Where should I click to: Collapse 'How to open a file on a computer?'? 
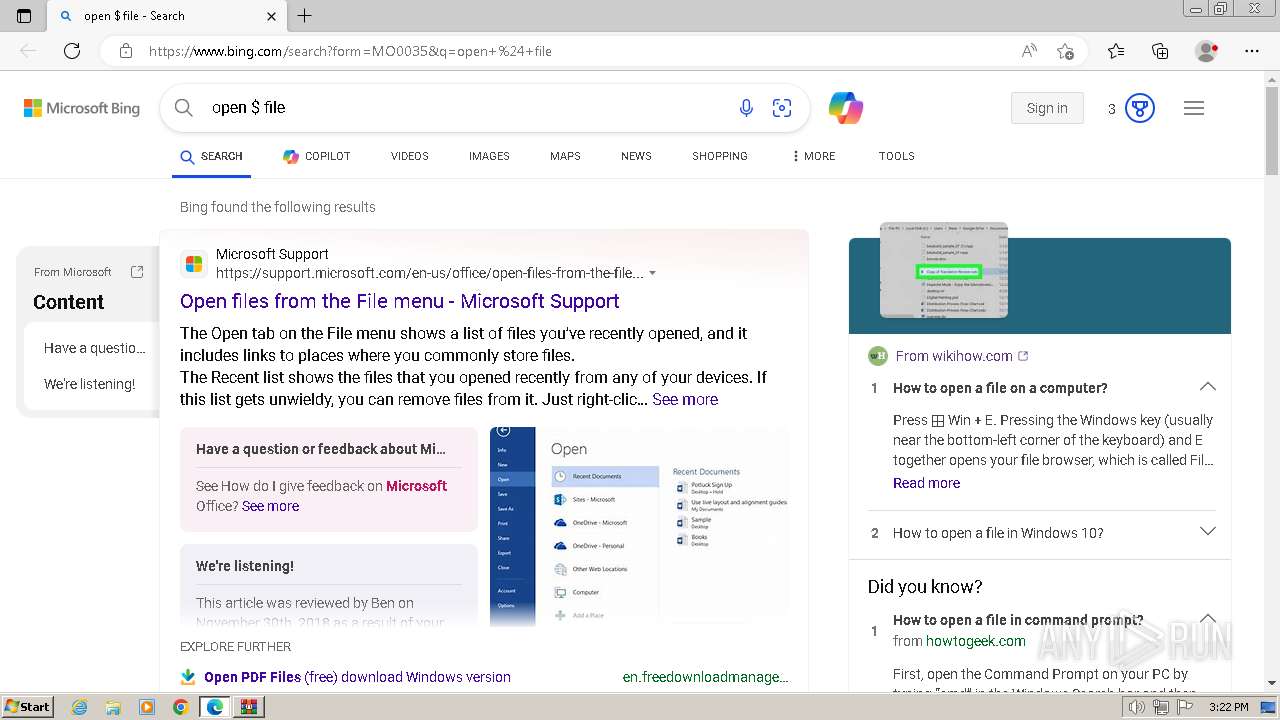pyautogui.click(x=1208, y=387)
